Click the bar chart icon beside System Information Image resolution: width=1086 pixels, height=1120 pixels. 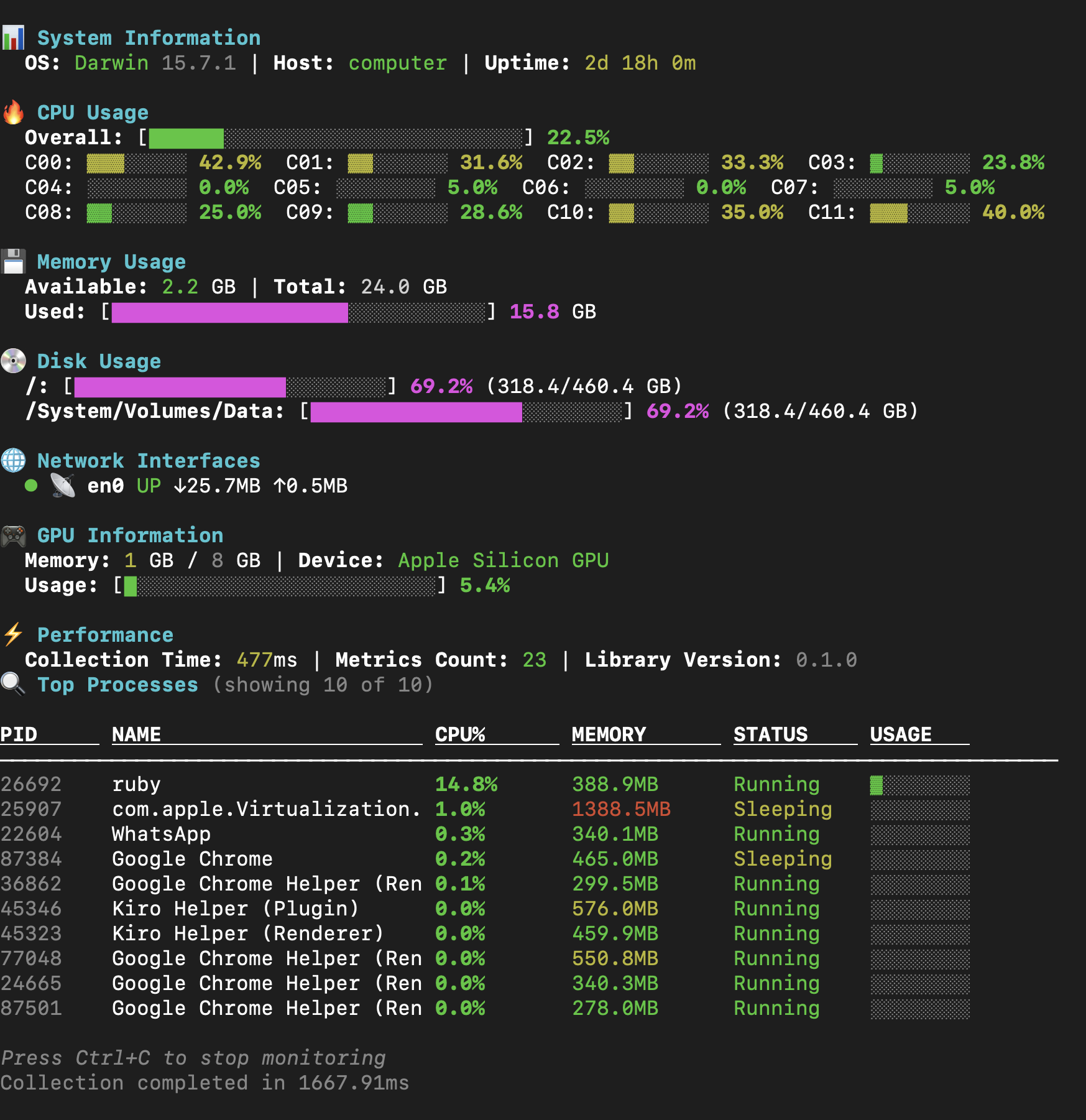13,38
